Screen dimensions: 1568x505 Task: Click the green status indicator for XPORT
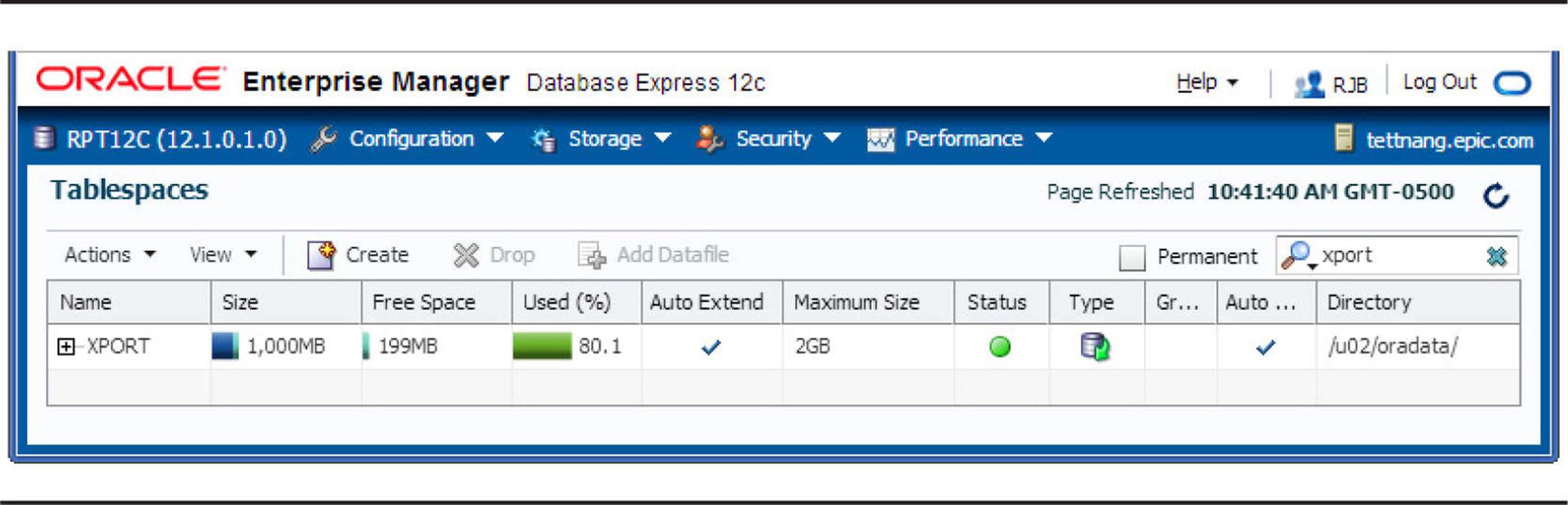tap(999, 346)
